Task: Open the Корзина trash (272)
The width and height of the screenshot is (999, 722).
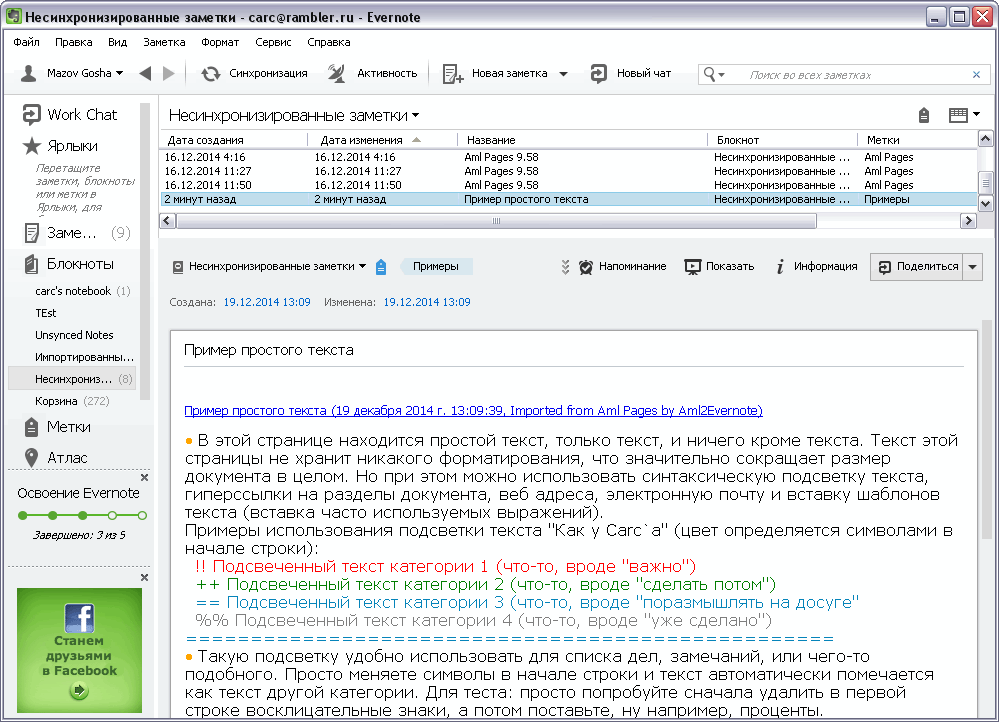Action: click(x=71, y=401)
